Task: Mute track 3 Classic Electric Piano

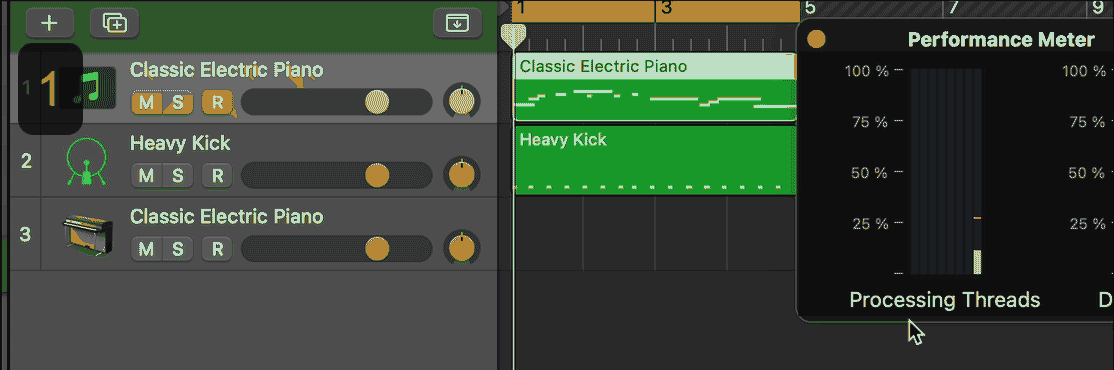Action: (146, 249)
